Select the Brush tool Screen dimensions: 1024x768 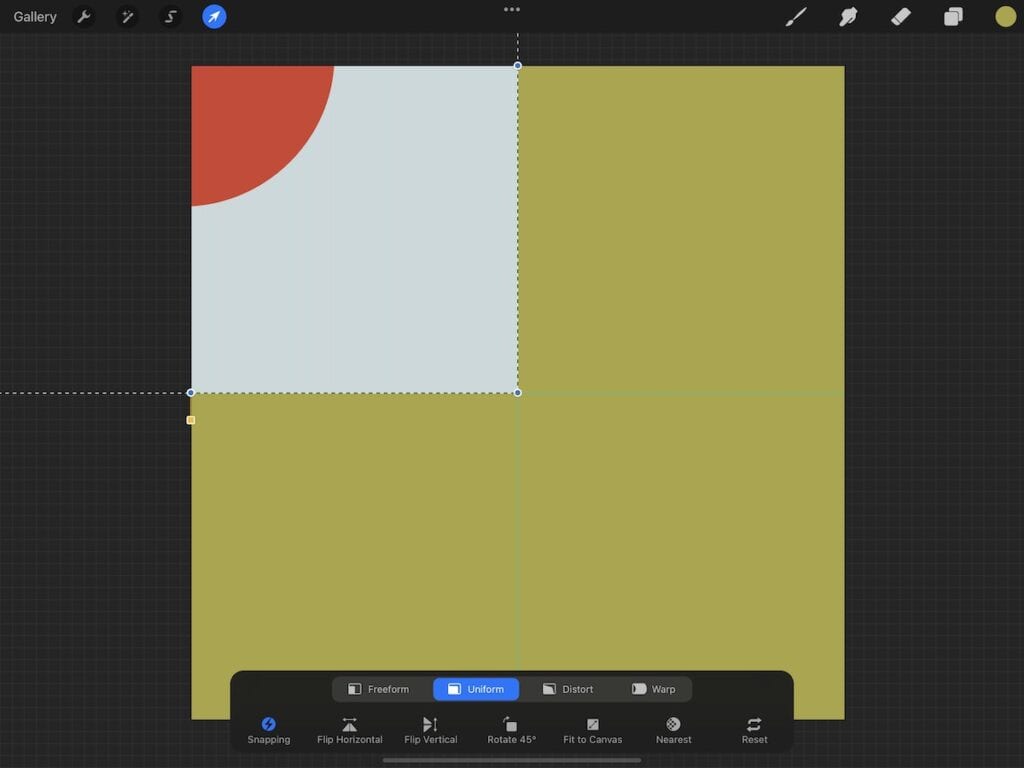(795, 16)
